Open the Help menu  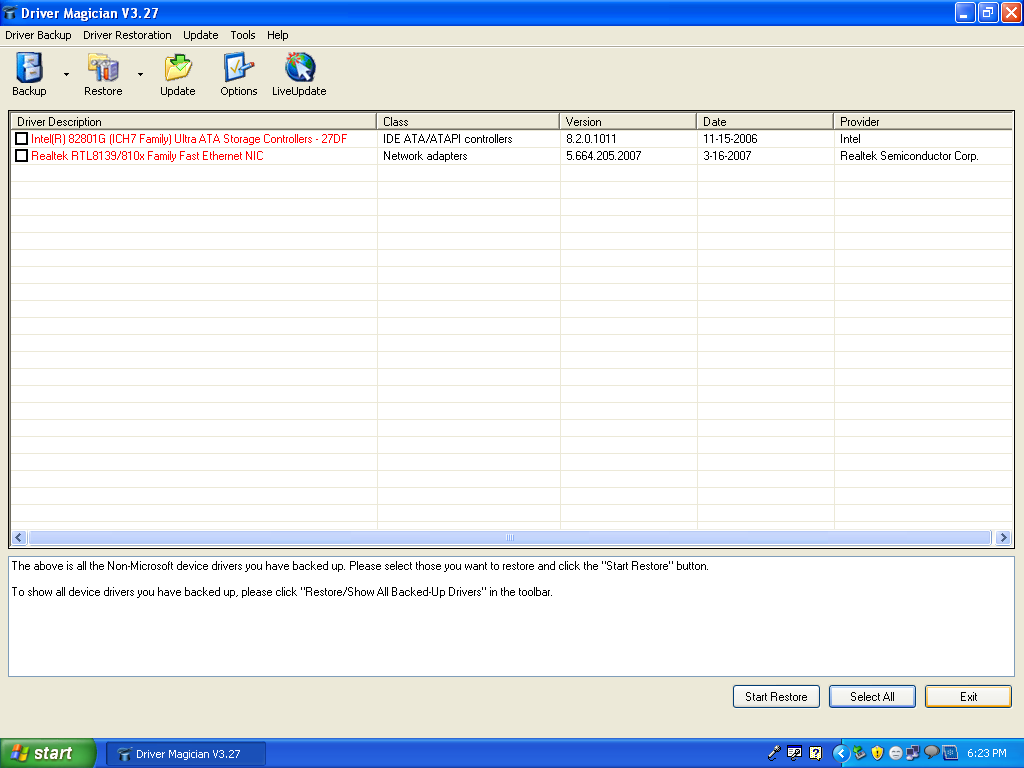(x=278, y=35)
